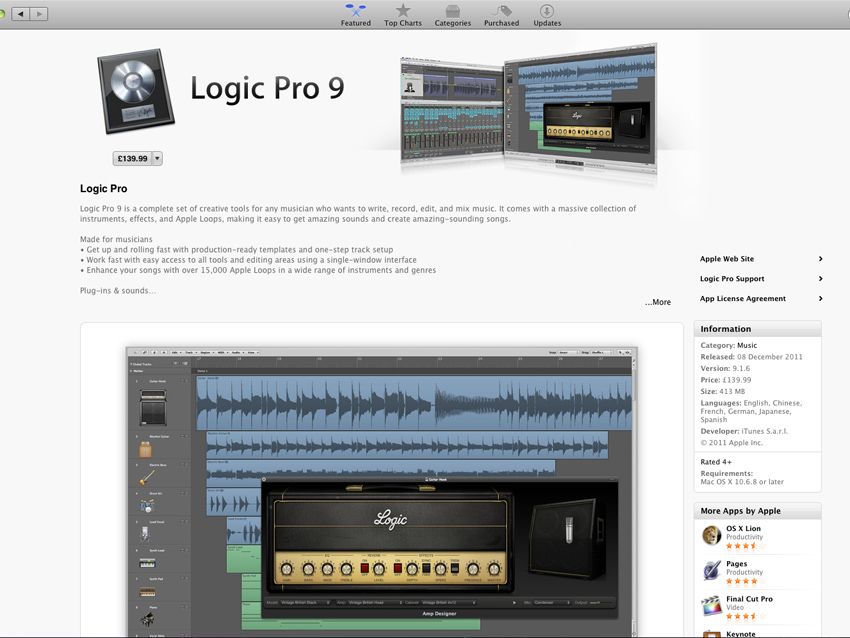Image resolution: width=850 pixels, height=638 pixels.
Task: Click the More Apps by Apple header
Action: [x=757, y=511]
